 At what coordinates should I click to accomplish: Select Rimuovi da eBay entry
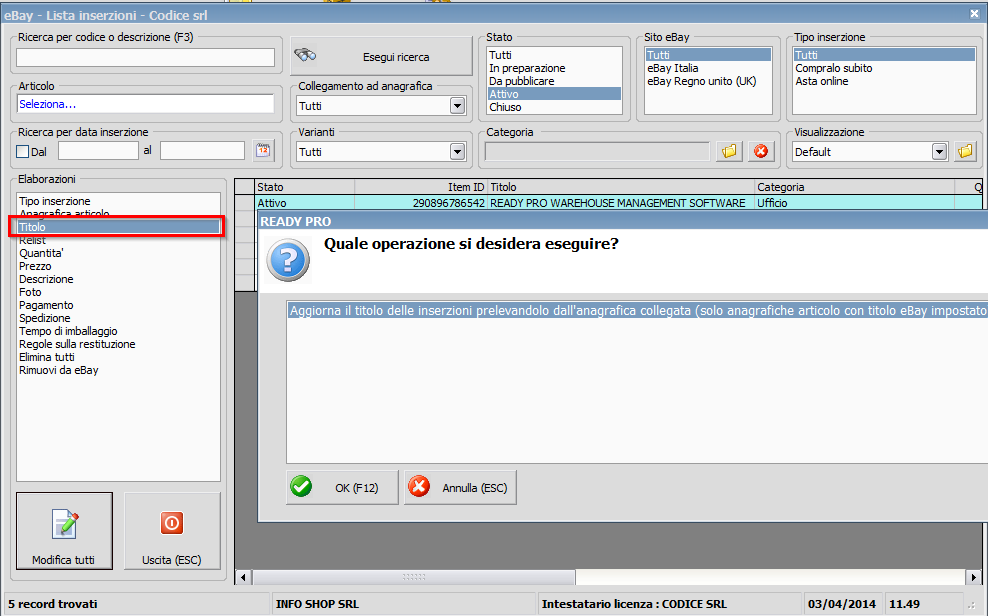point(118,370)
